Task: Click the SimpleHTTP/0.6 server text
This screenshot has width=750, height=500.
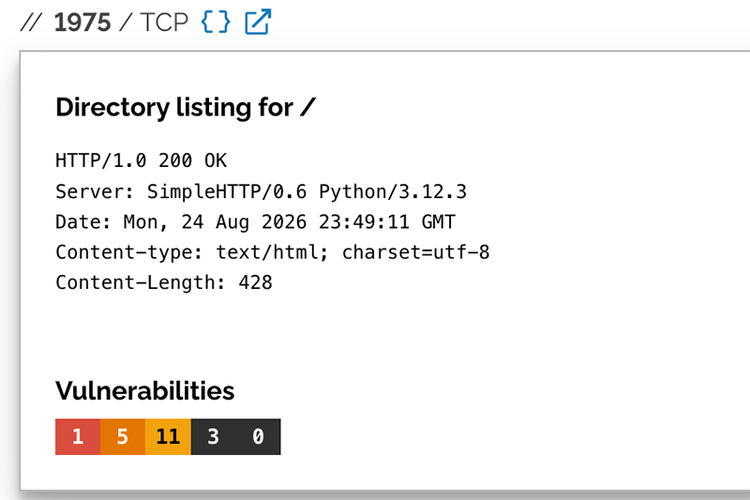Action: pos(227,192)
